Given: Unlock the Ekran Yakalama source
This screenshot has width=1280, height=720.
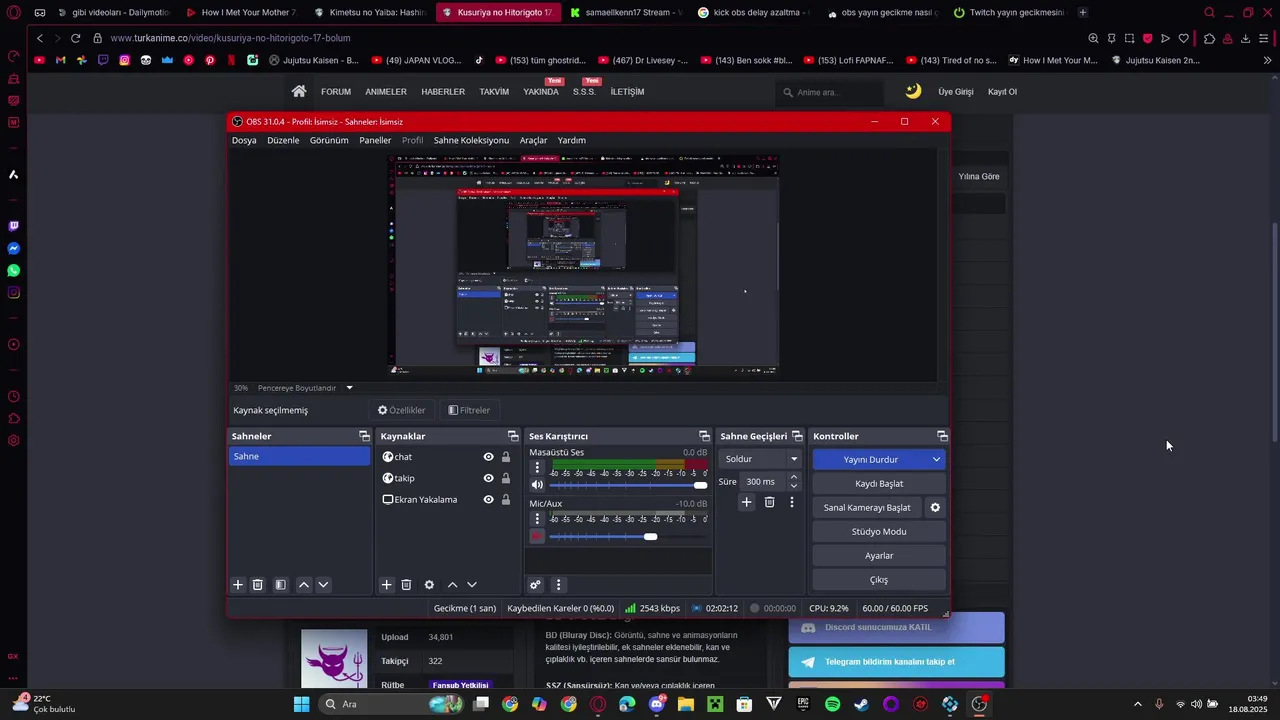Looking at the screenshot, I should pyautogui.click(x=506, y=500).
